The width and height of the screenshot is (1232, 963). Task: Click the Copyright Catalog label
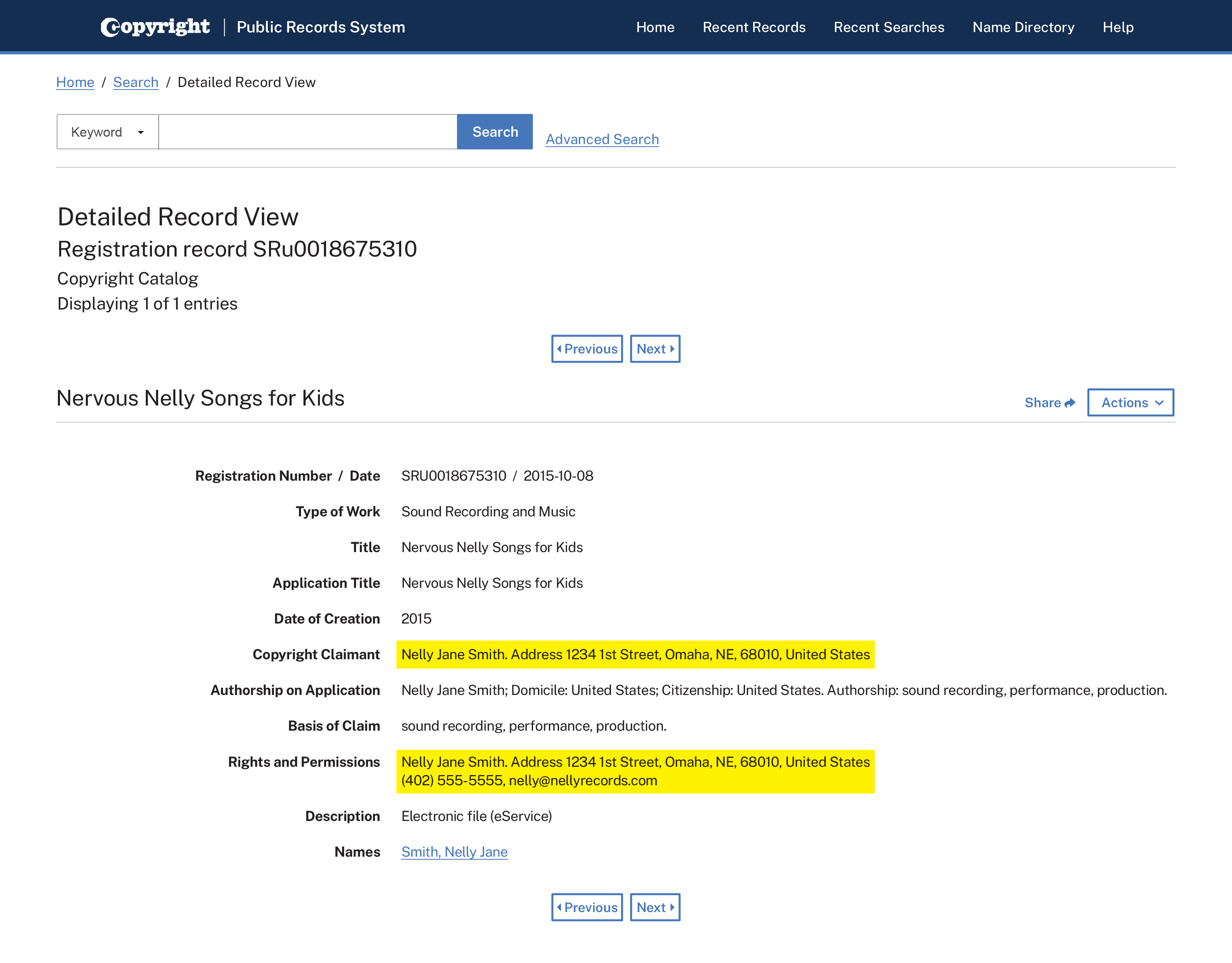pyautogui.click(x=127, y=279)
